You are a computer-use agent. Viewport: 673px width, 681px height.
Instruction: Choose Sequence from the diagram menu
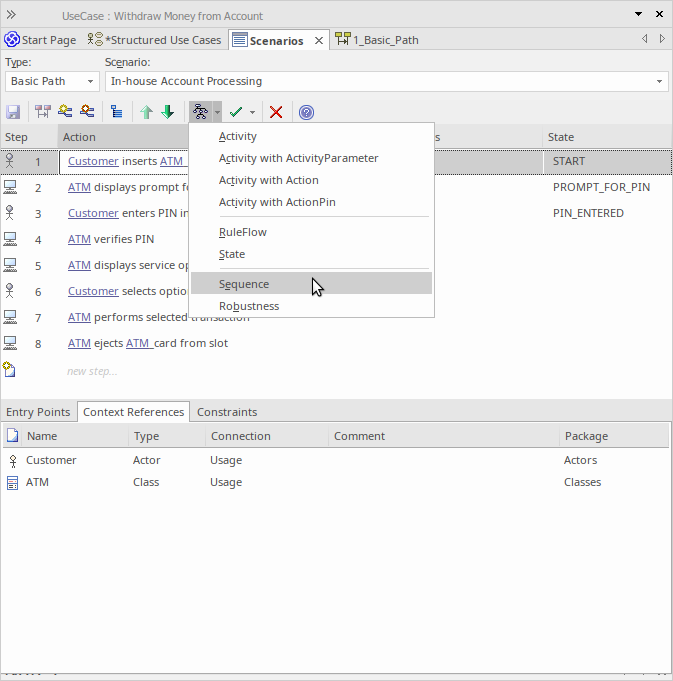(x=244, y=284)
